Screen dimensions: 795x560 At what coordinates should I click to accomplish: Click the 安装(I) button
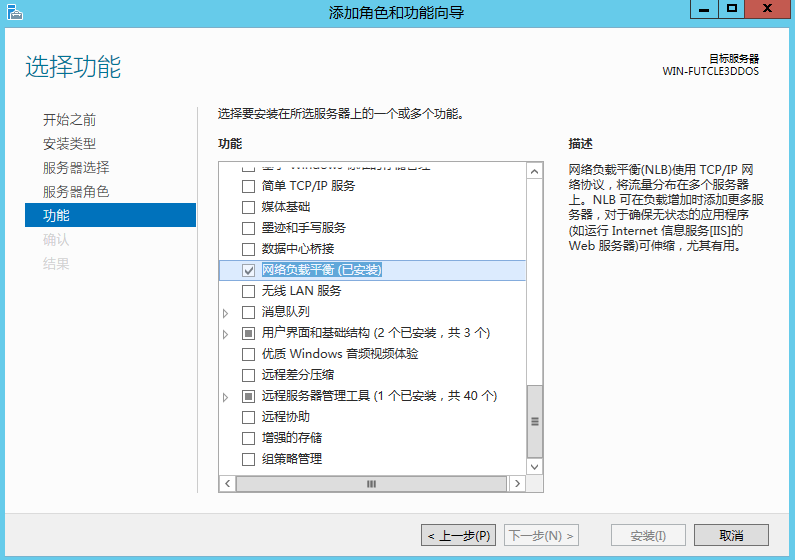point(648,535)
